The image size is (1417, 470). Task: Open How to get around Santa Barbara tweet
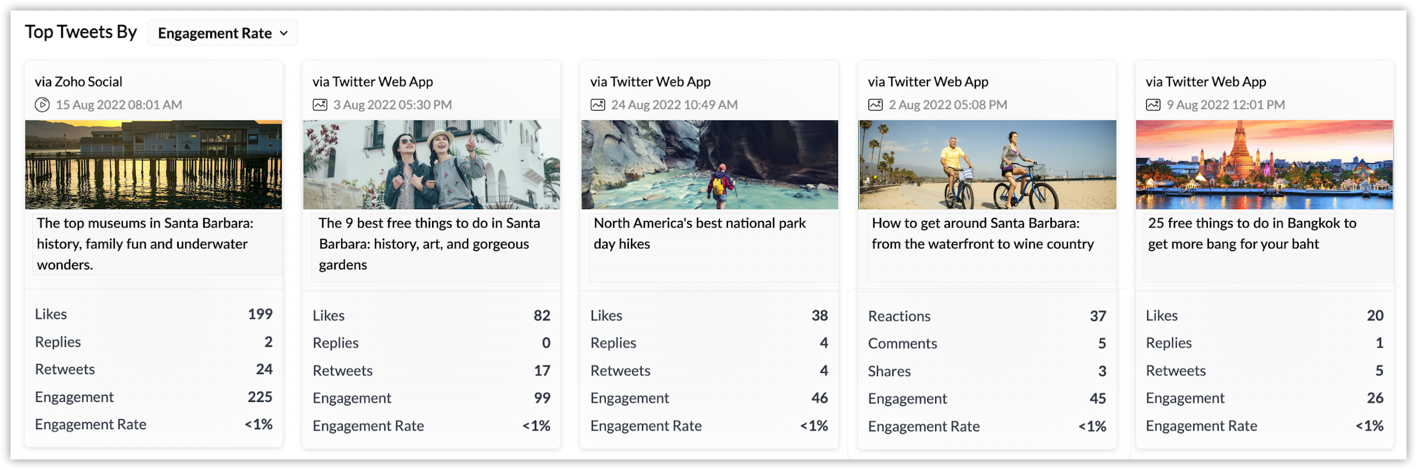point(982,233)
